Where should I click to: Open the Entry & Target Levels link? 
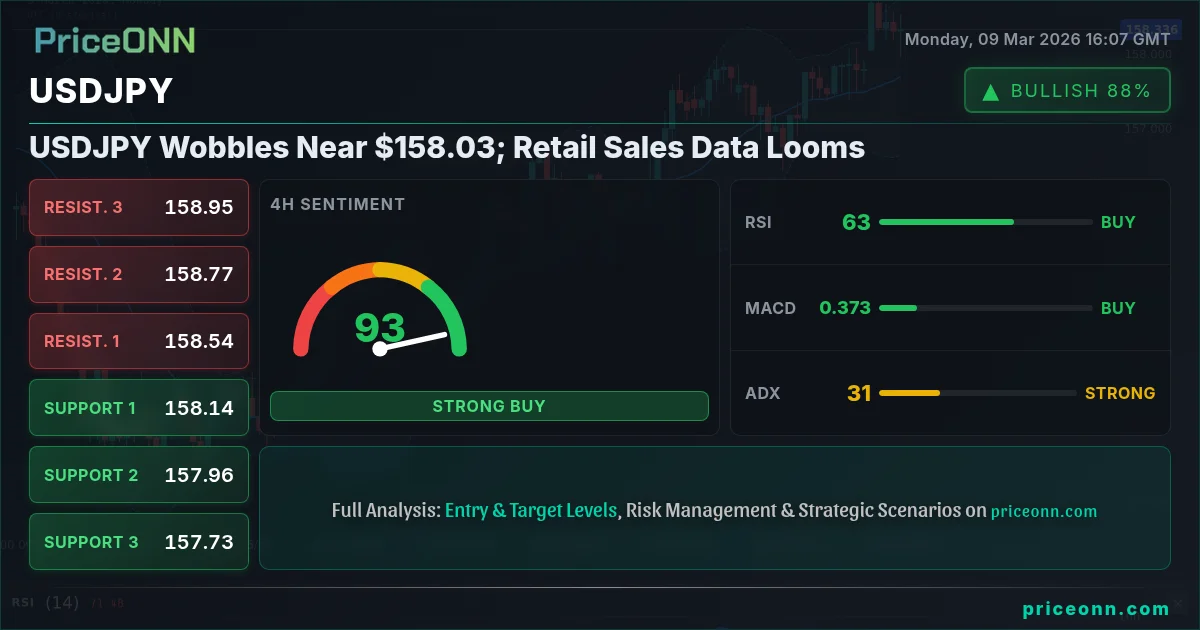click(531, 510)
